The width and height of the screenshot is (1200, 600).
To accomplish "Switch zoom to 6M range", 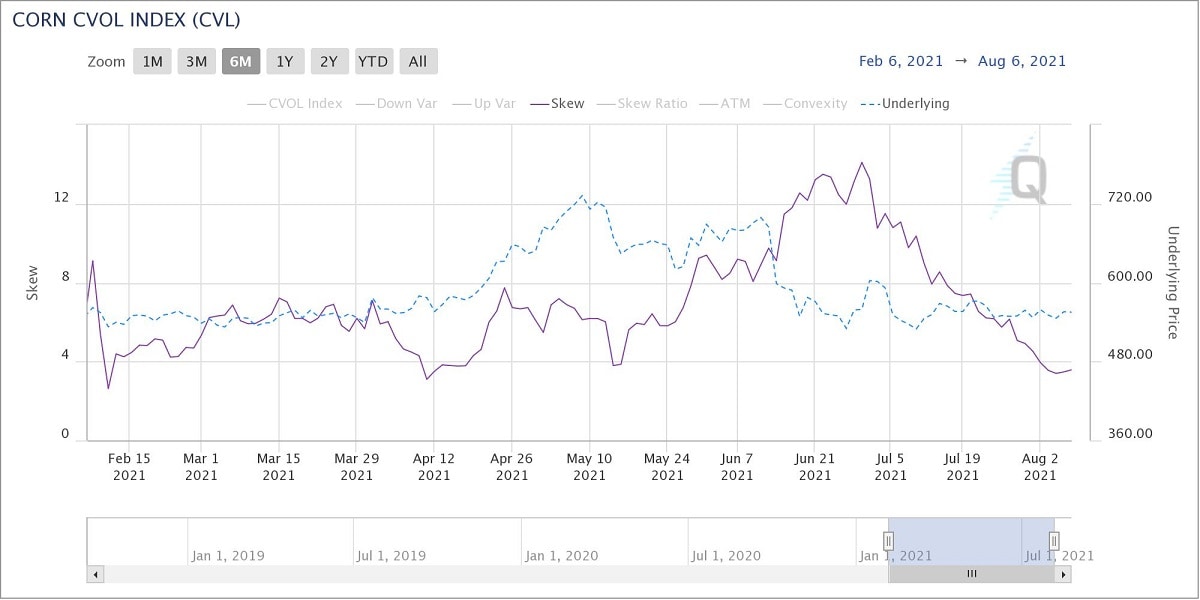I will (x=241, y=62).
